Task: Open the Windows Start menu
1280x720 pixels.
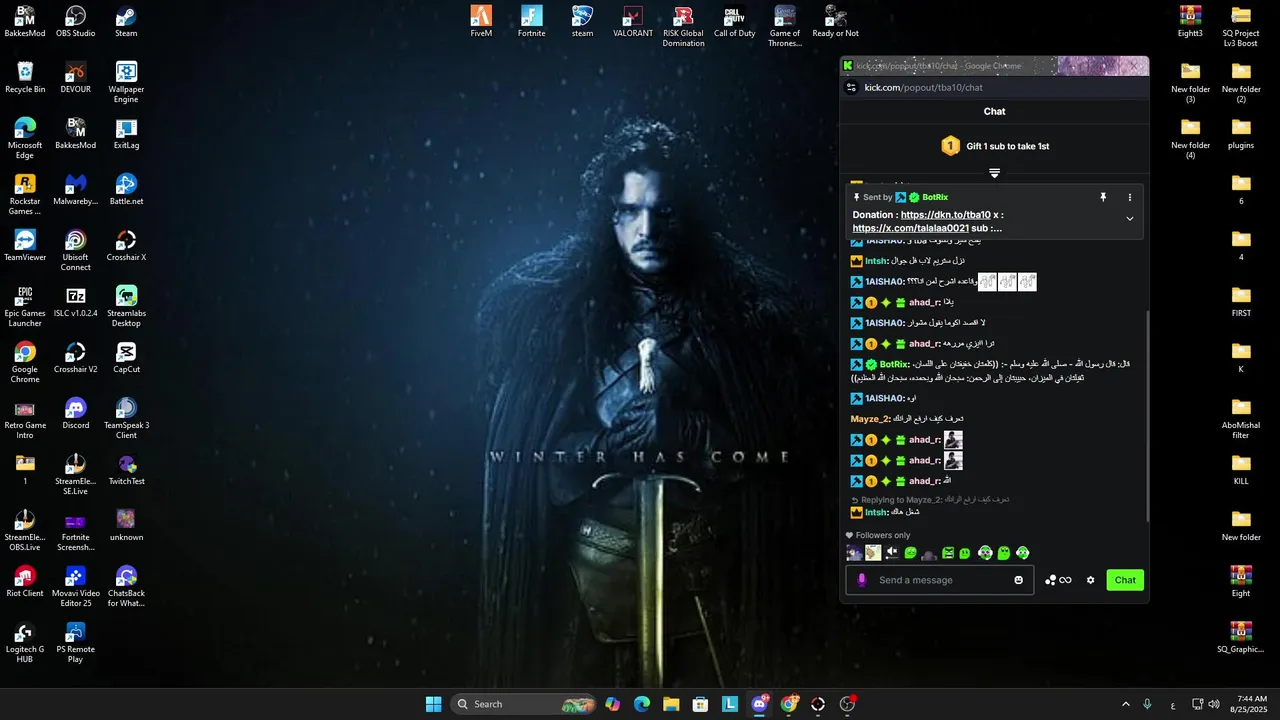Action: click(x=433, y=704)
